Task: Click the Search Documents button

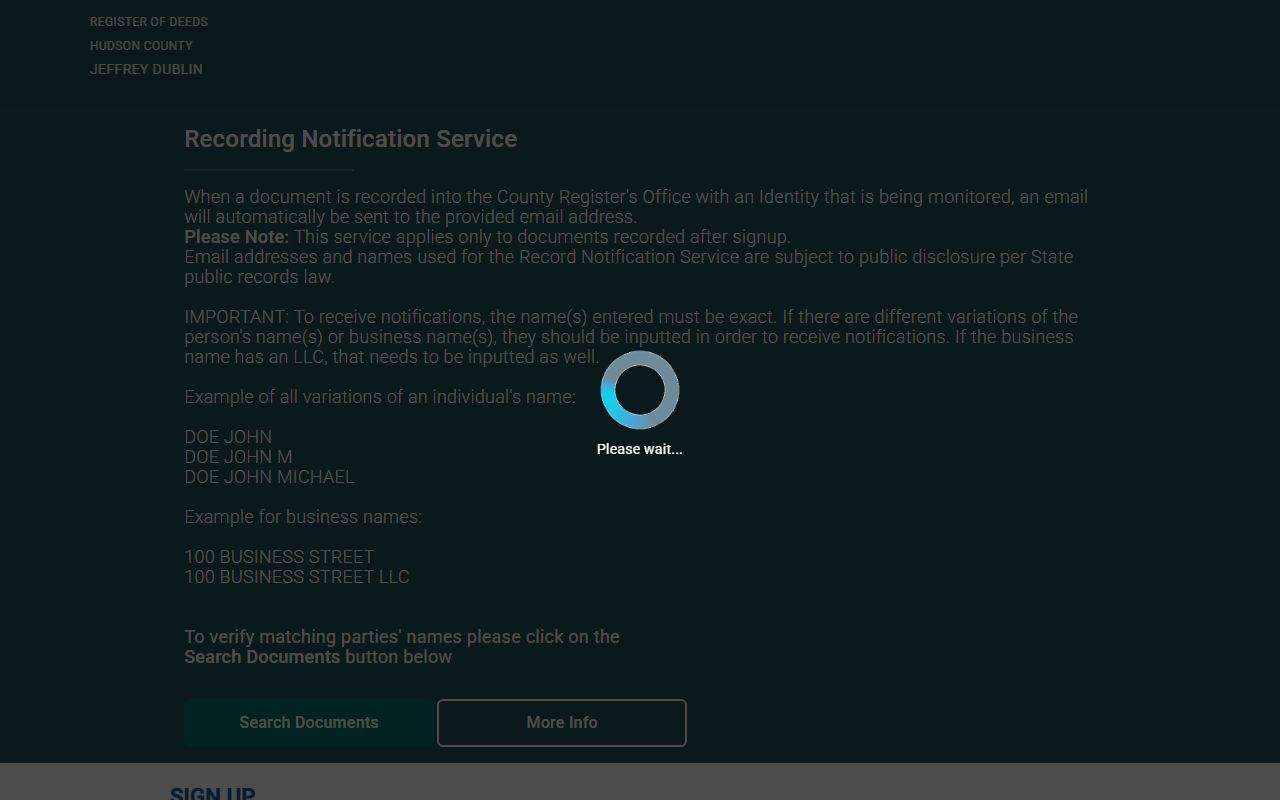Action: (309, 722)
